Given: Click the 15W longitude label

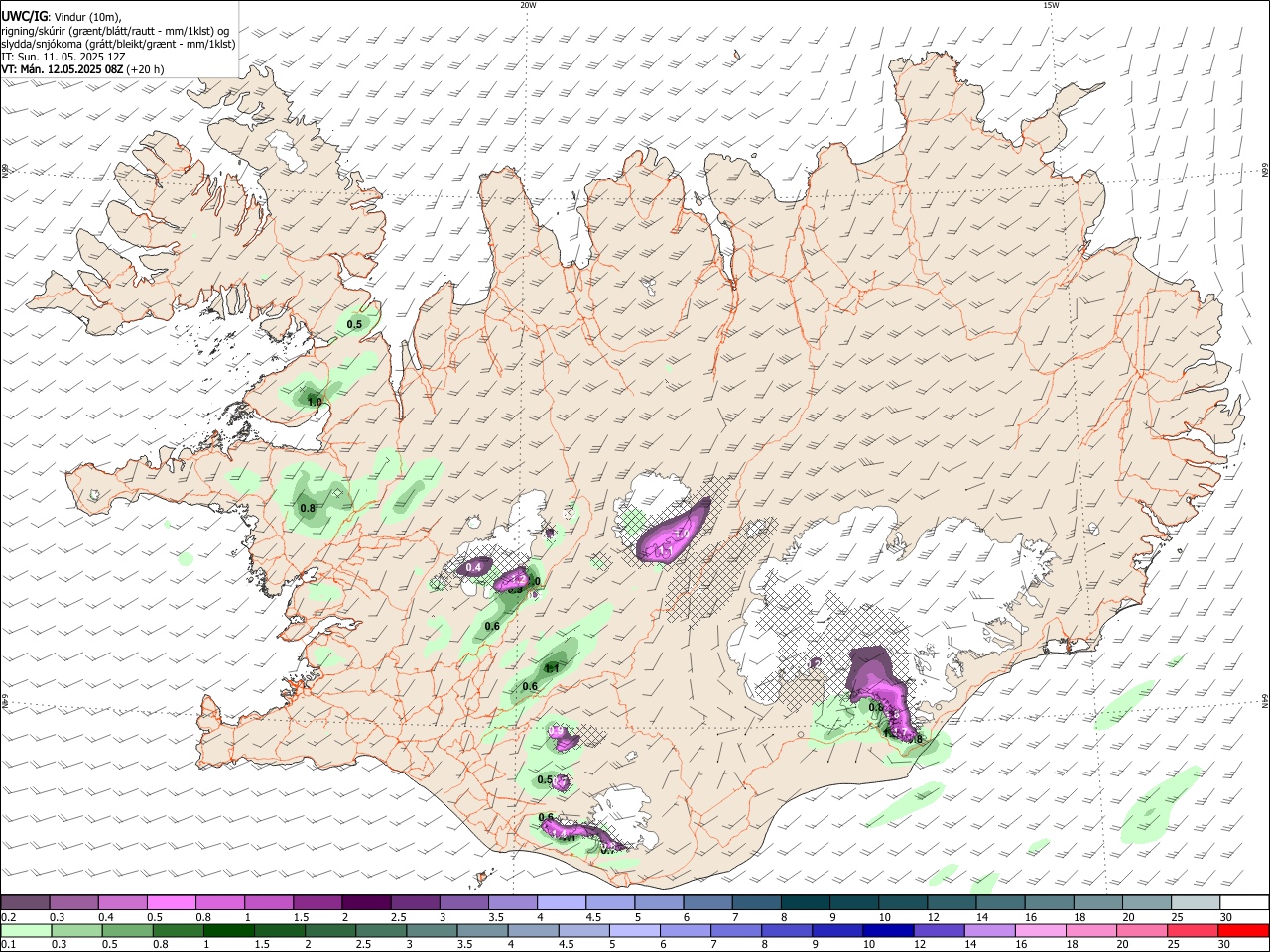Looking at the screenshot, I should pyautogui.click(x=1051, y=5).
